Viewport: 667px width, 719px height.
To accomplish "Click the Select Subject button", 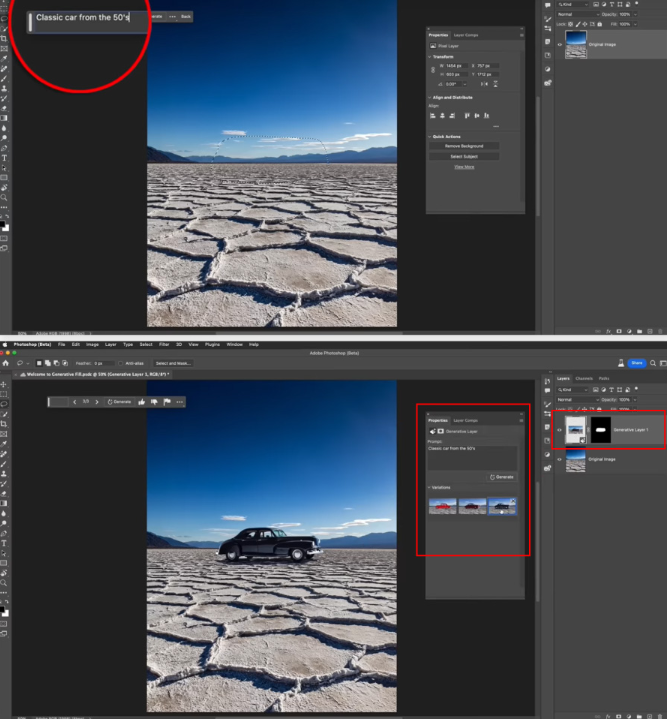I will point(464,157).
